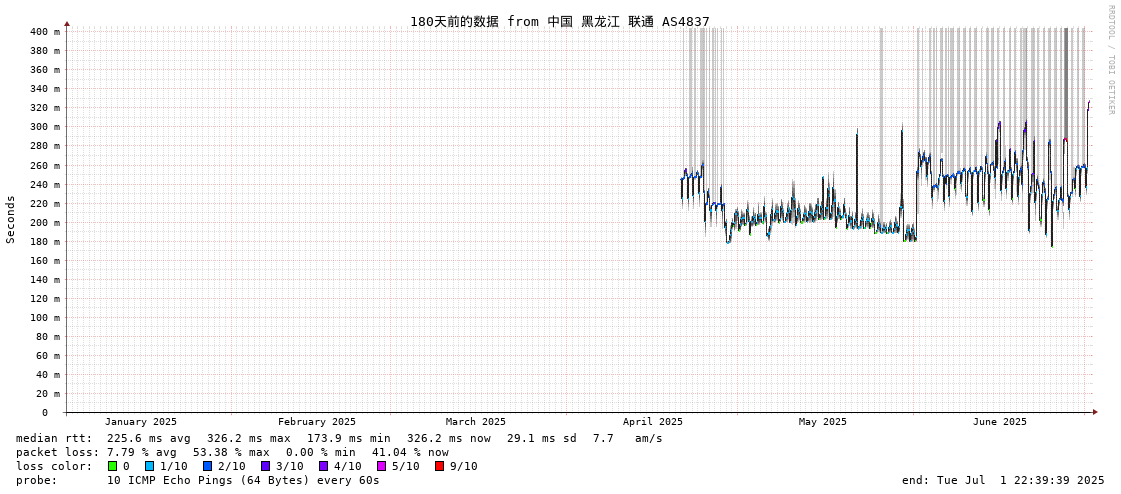Click the March 2025 axis label
1121x494 pixels.
click(475, 422)
